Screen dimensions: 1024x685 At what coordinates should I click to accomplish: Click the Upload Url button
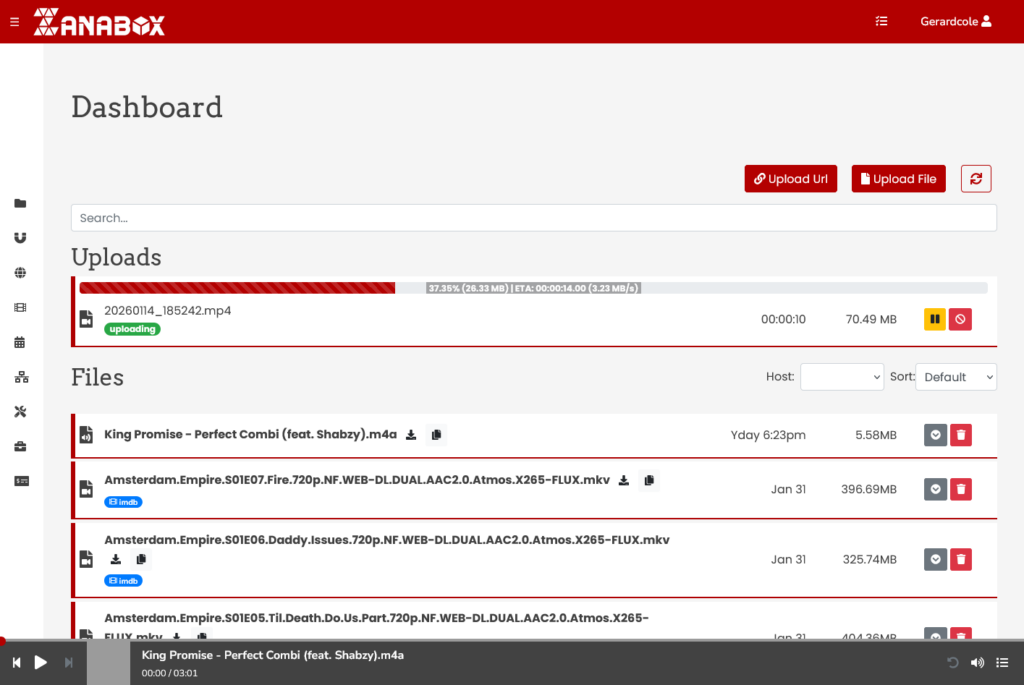(790, 178)
